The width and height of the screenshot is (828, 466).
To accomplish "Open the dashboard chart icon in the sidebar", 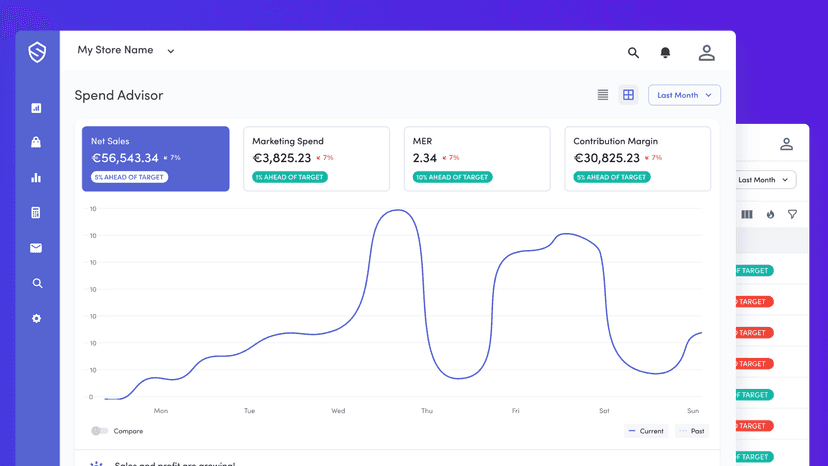I will coord(36,108).
